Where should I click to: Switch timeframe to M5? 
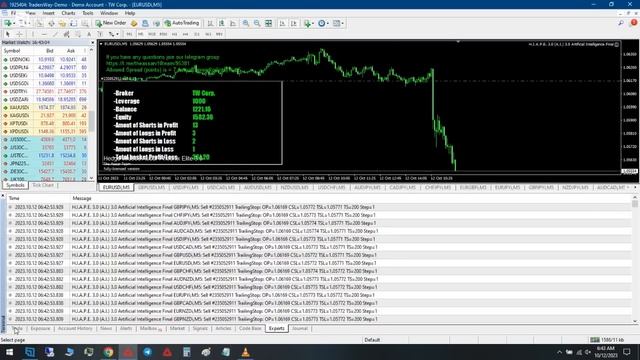(140, 34)
